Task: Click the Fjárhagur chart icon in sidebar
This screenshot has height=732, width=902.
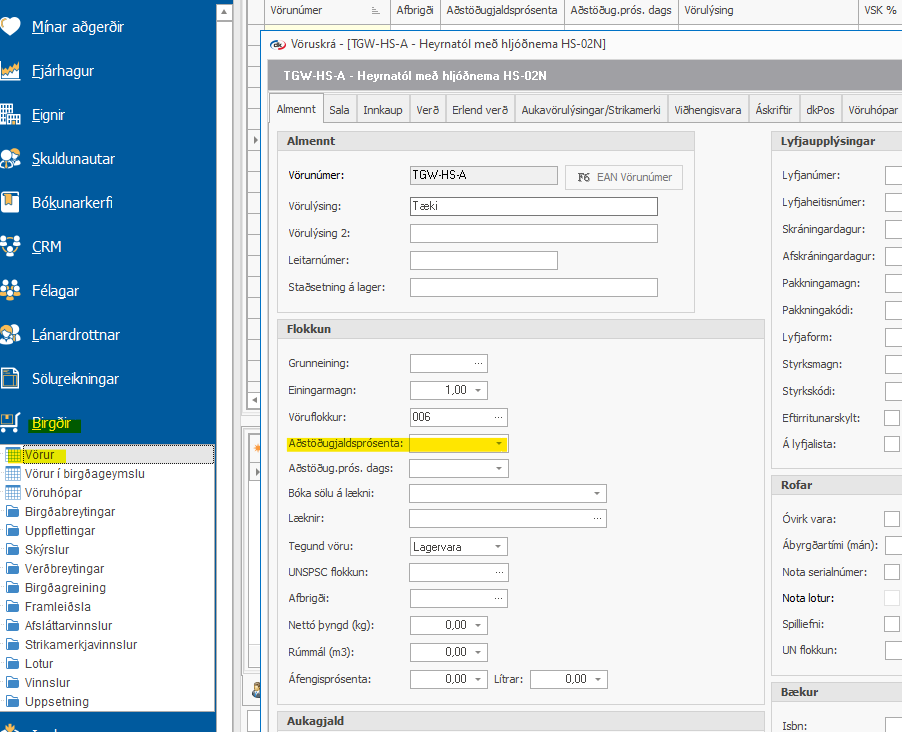Action: coord(11,71)
